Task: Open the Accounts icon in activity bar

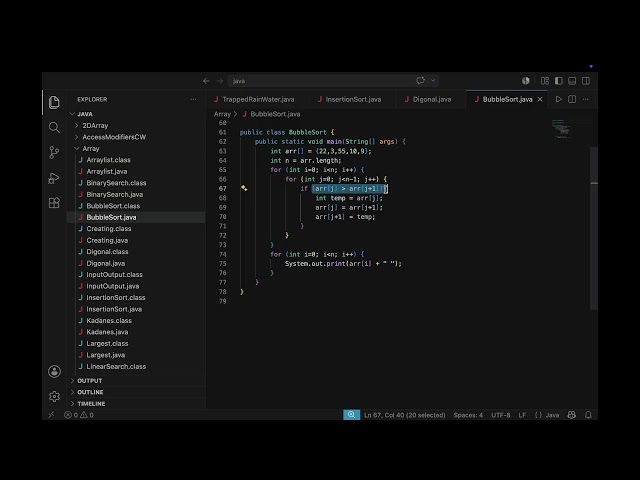Action: click(54, 371)
